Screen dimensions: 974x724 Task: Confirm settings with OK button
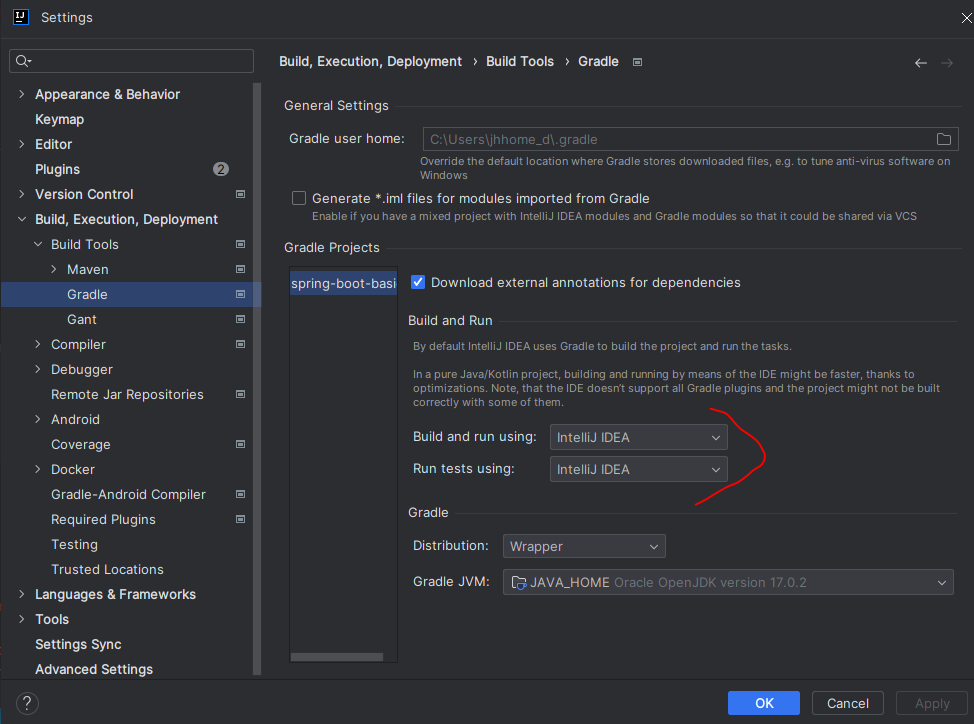click(764, 703)
